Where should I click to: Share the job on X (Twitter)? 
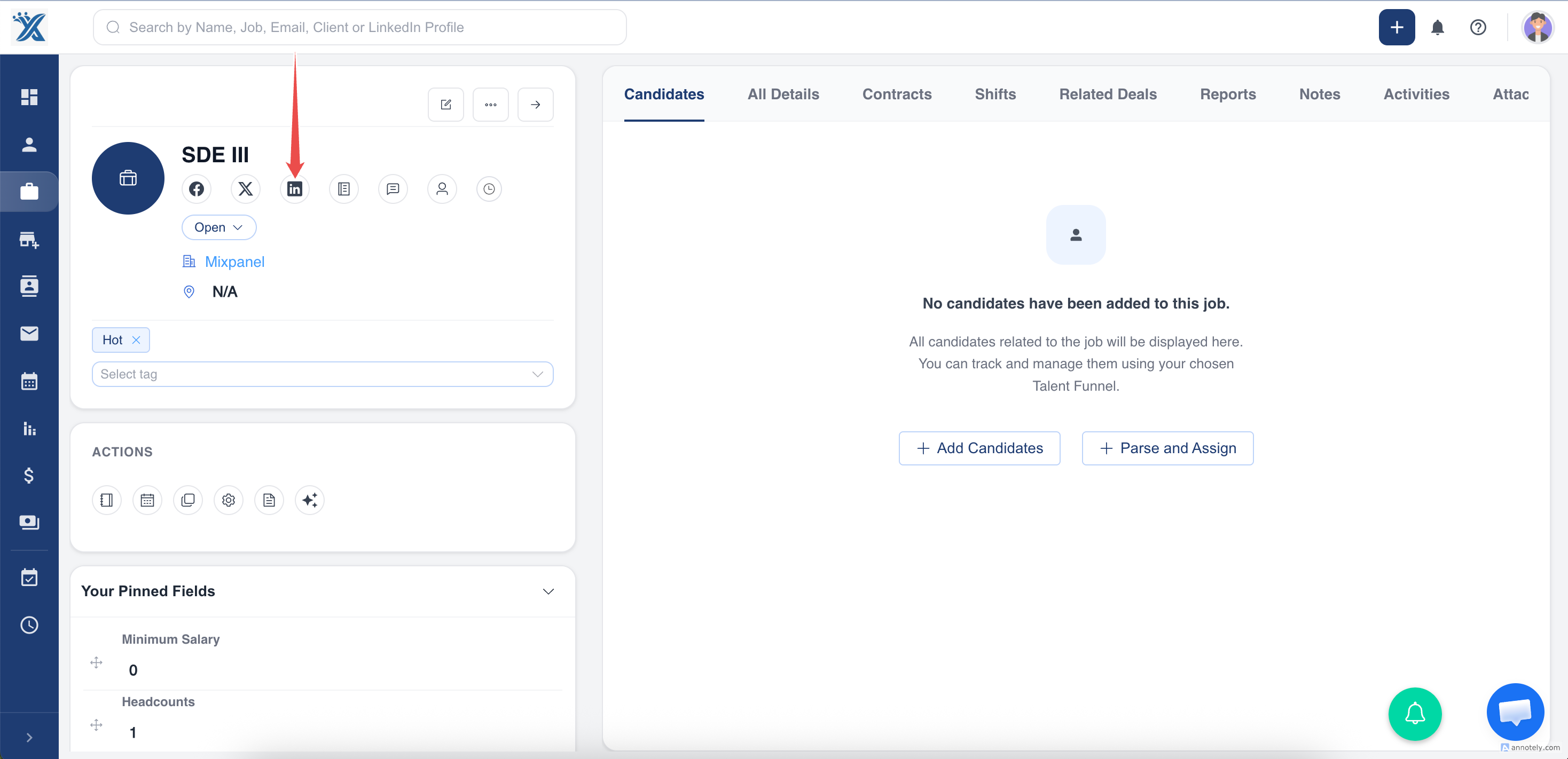click(x=245, y=189)
